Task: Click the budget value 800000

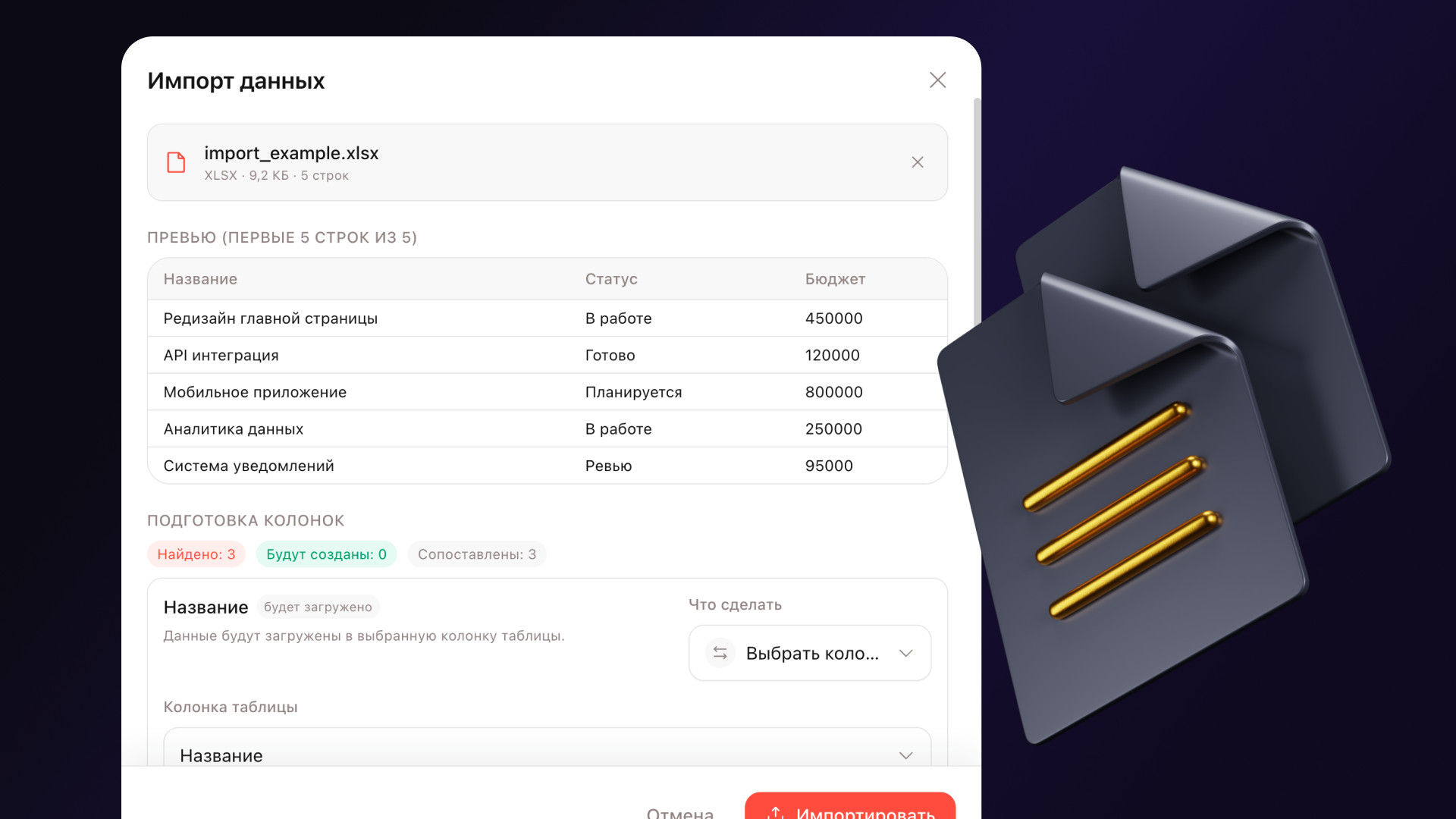Action: point(834,392)
